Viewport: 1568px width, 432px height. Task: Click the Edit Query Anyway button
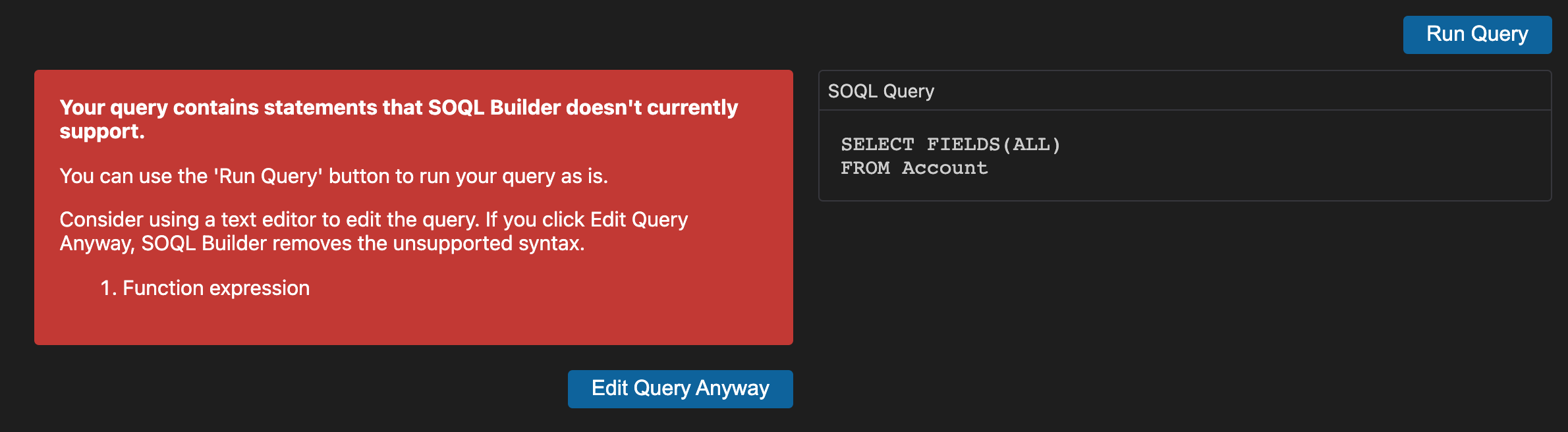click(680, 389)
